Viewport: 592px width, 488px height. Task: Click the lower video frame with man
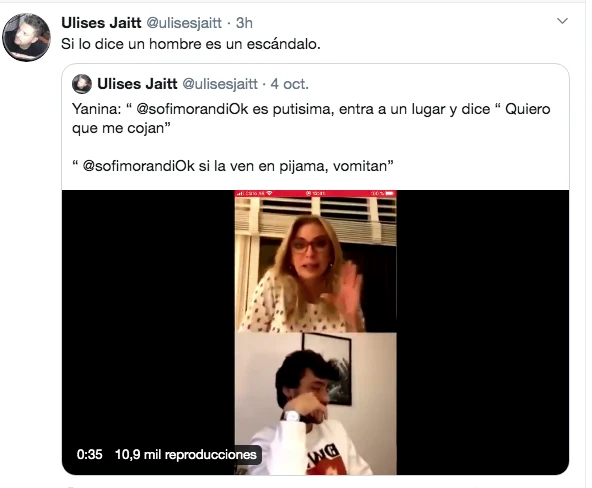pos(316,403)
